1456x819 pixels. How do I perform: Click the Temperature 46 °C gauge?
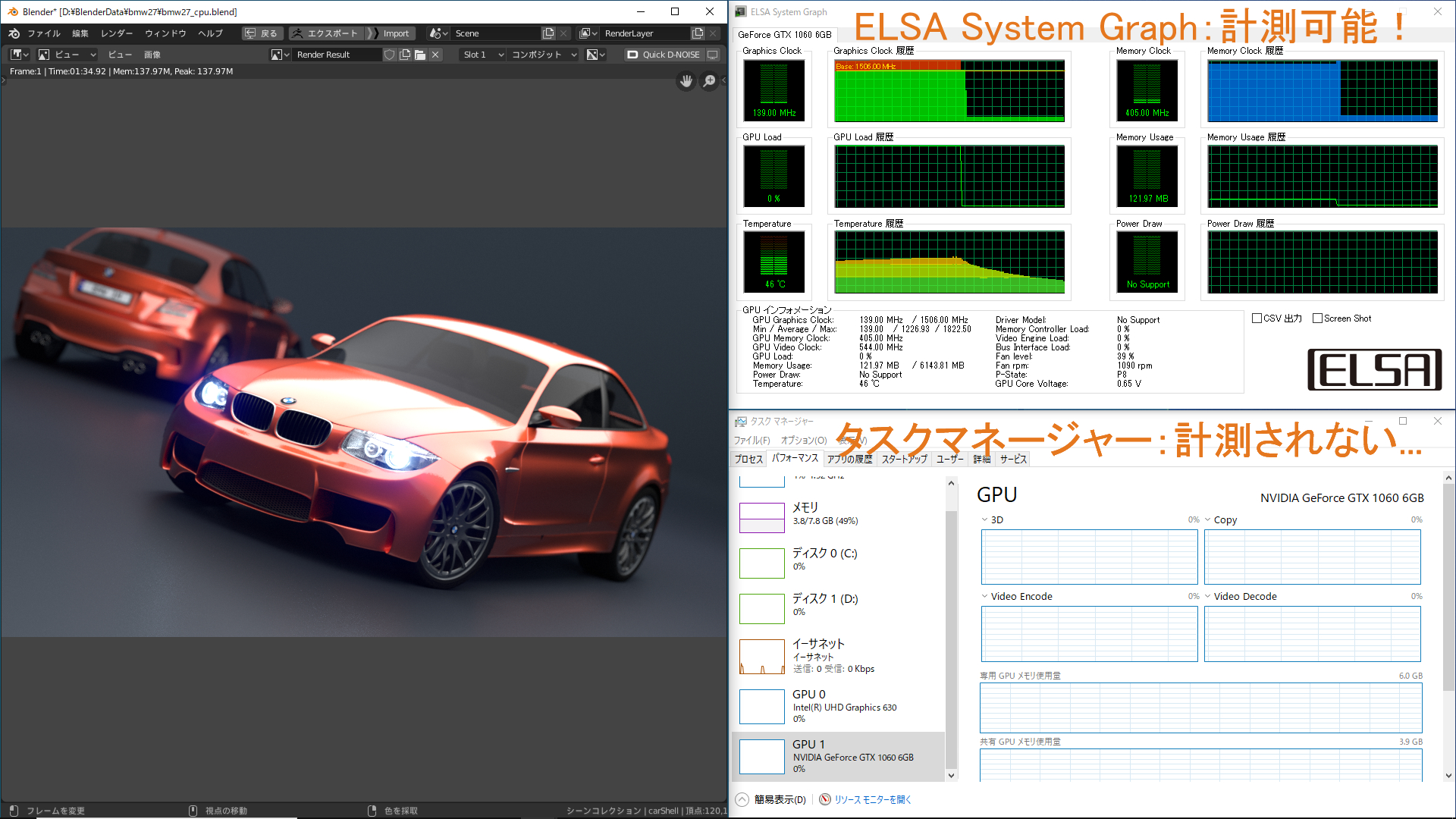(774, 262)
